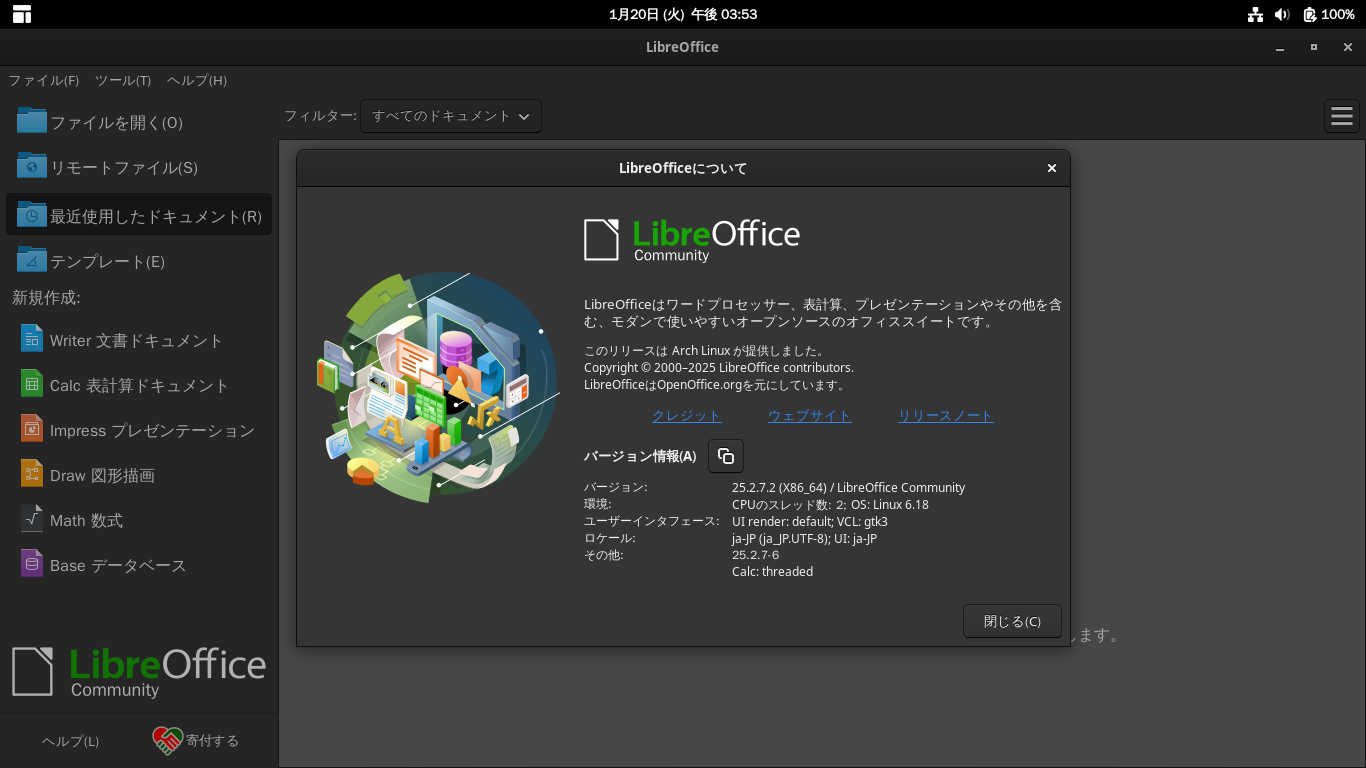Viewport: 1366px width, 768px height.
Task: Click ファイルを開く(O) folder icon
Action: pyautogui.click(x=32, y=121)
